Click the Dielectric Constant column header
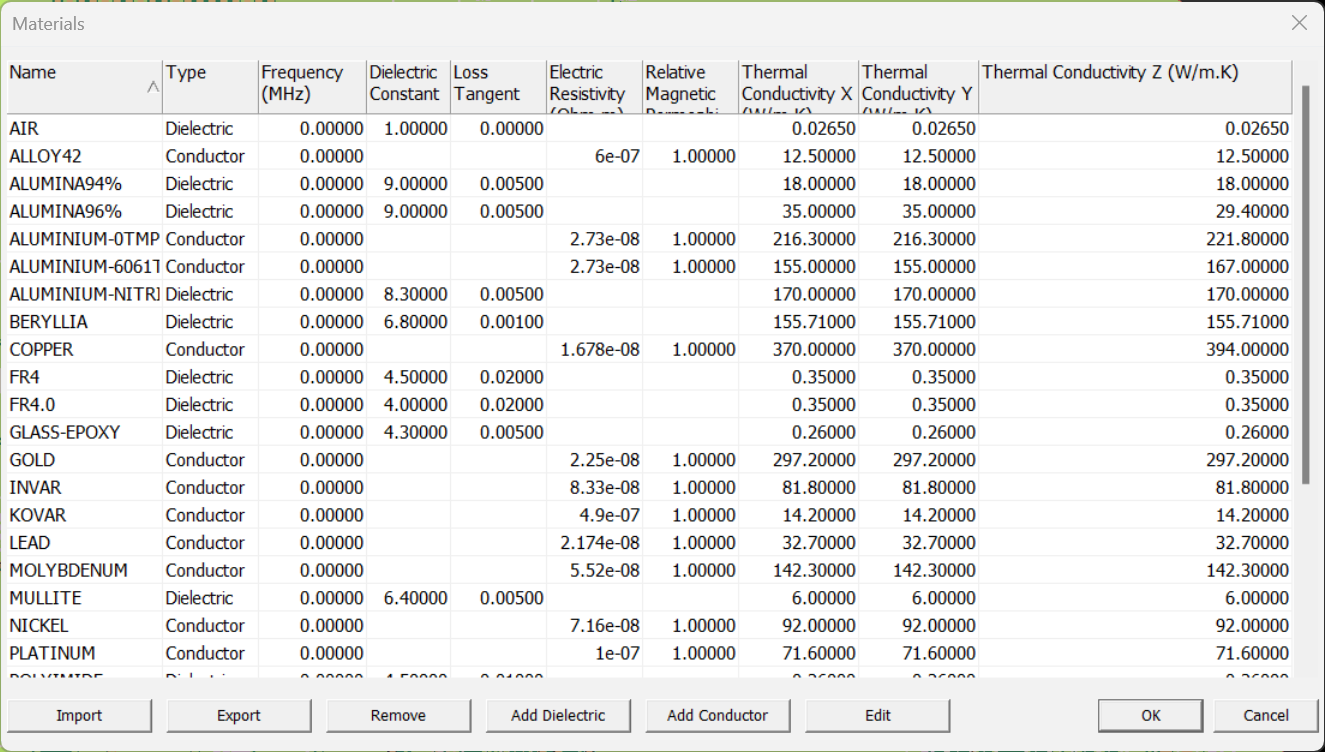Viewport: 1325px width, 752px height. (406, 86)
